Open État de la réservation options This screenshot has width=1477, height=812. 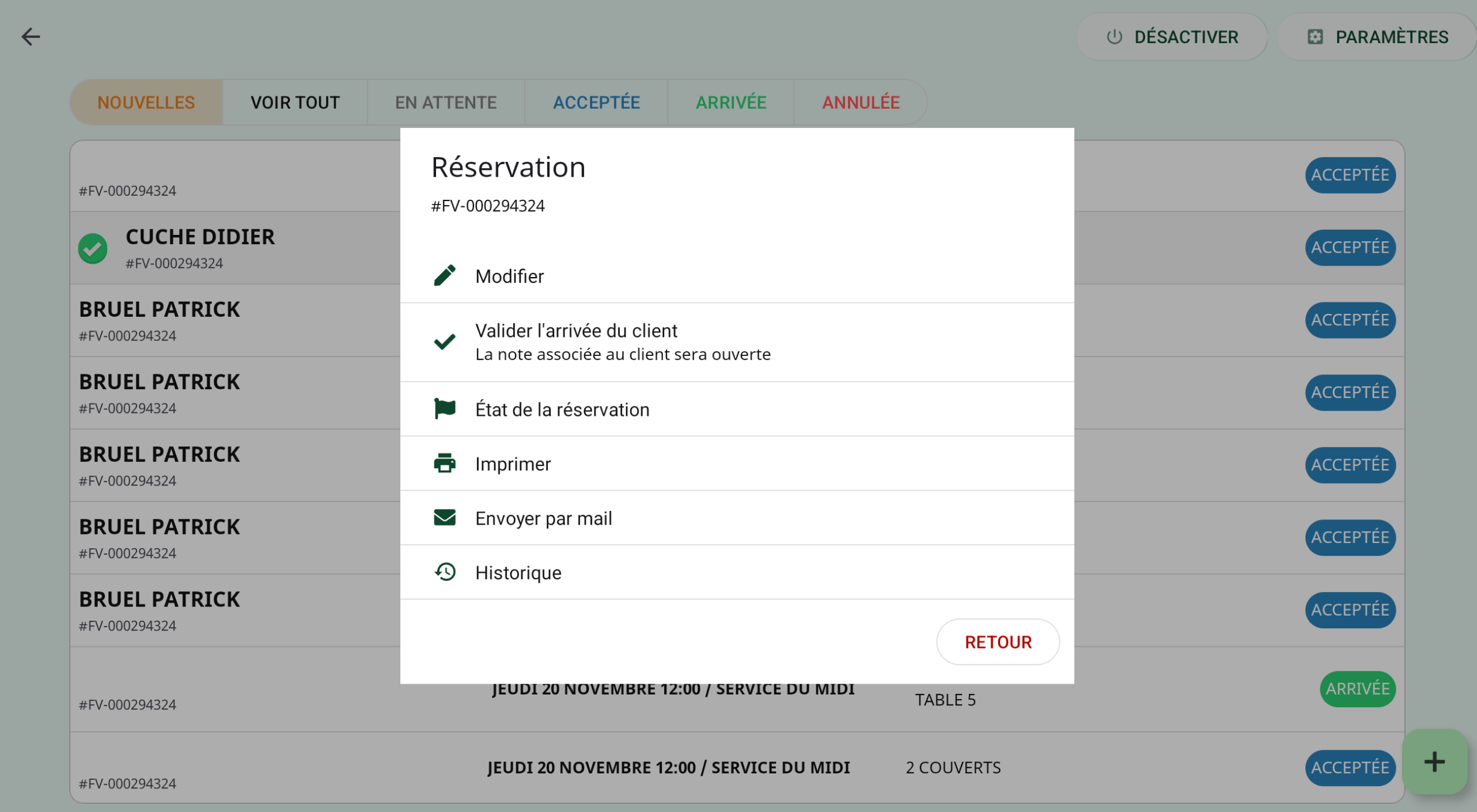(562, 409)
